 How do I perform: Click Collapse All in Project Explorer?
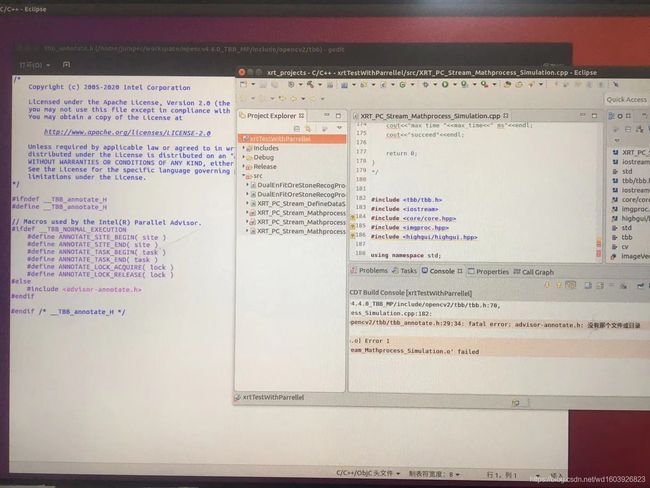click(x=296, y=129)
